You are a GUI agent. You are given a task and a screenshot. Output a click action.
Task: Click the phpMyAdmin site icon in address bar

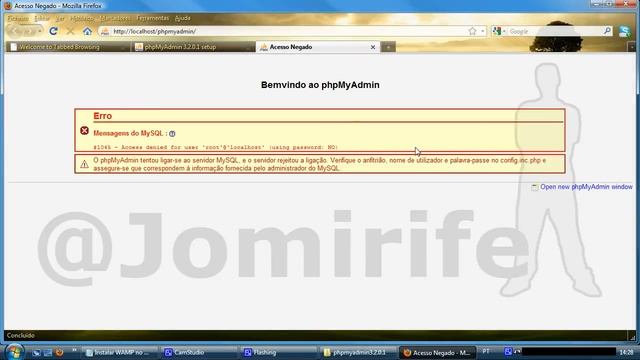point(105,31)
